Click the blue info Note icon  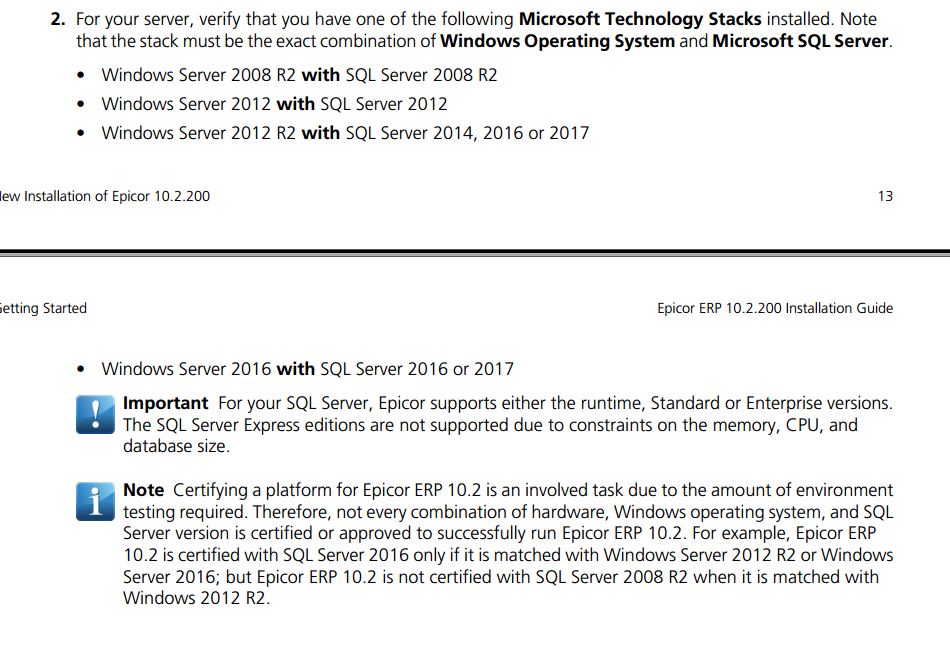[x=96, y=501]
